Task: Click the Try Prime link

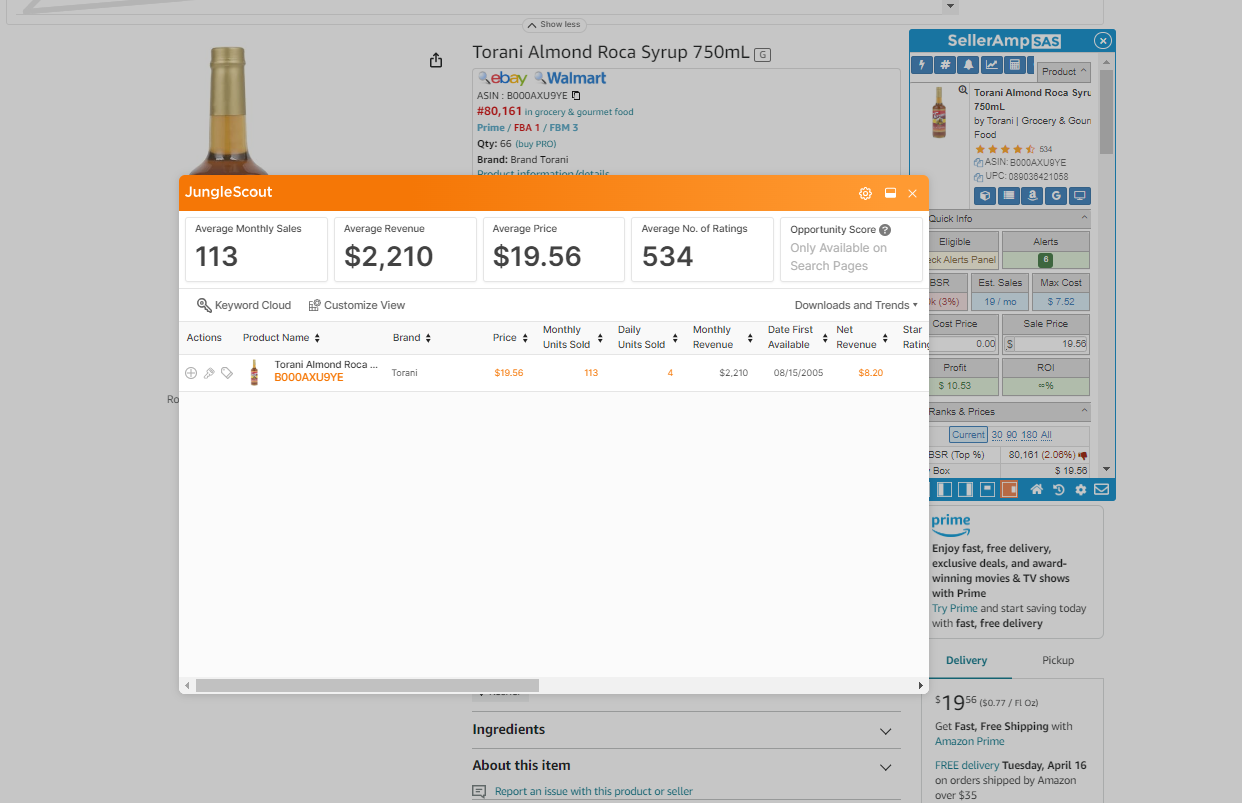Action: click(954, 608)
